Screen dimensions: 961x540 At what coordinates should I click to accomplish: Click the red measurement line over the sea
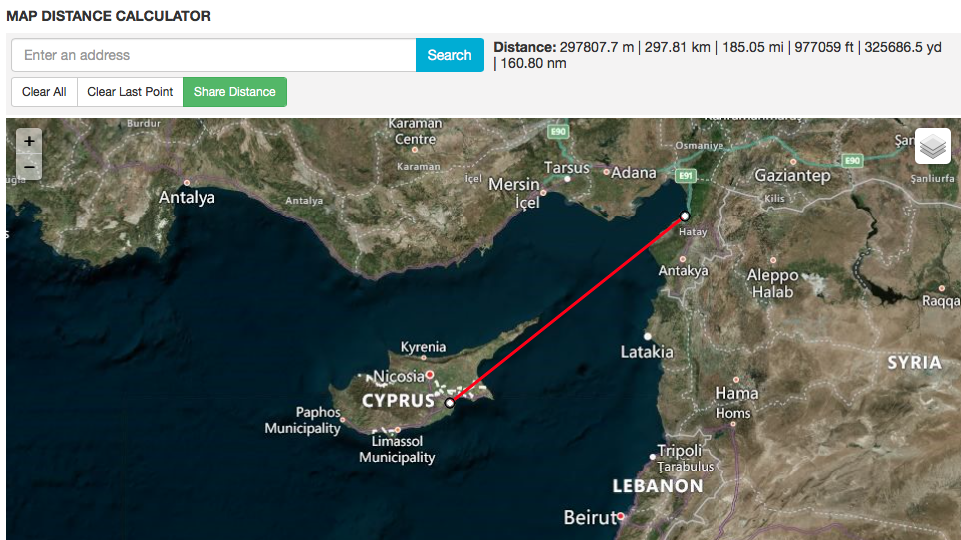(x=568, y=310)
